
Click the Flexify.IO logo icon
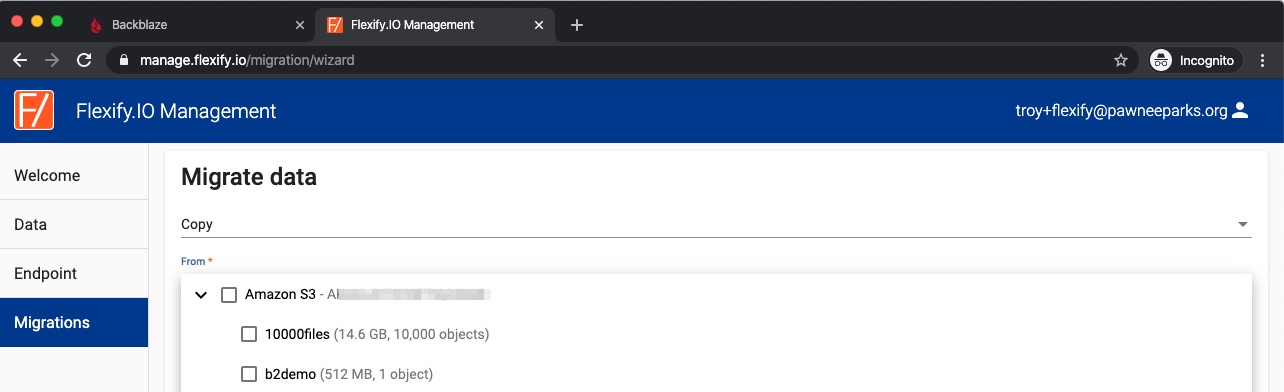click(34, 110)
